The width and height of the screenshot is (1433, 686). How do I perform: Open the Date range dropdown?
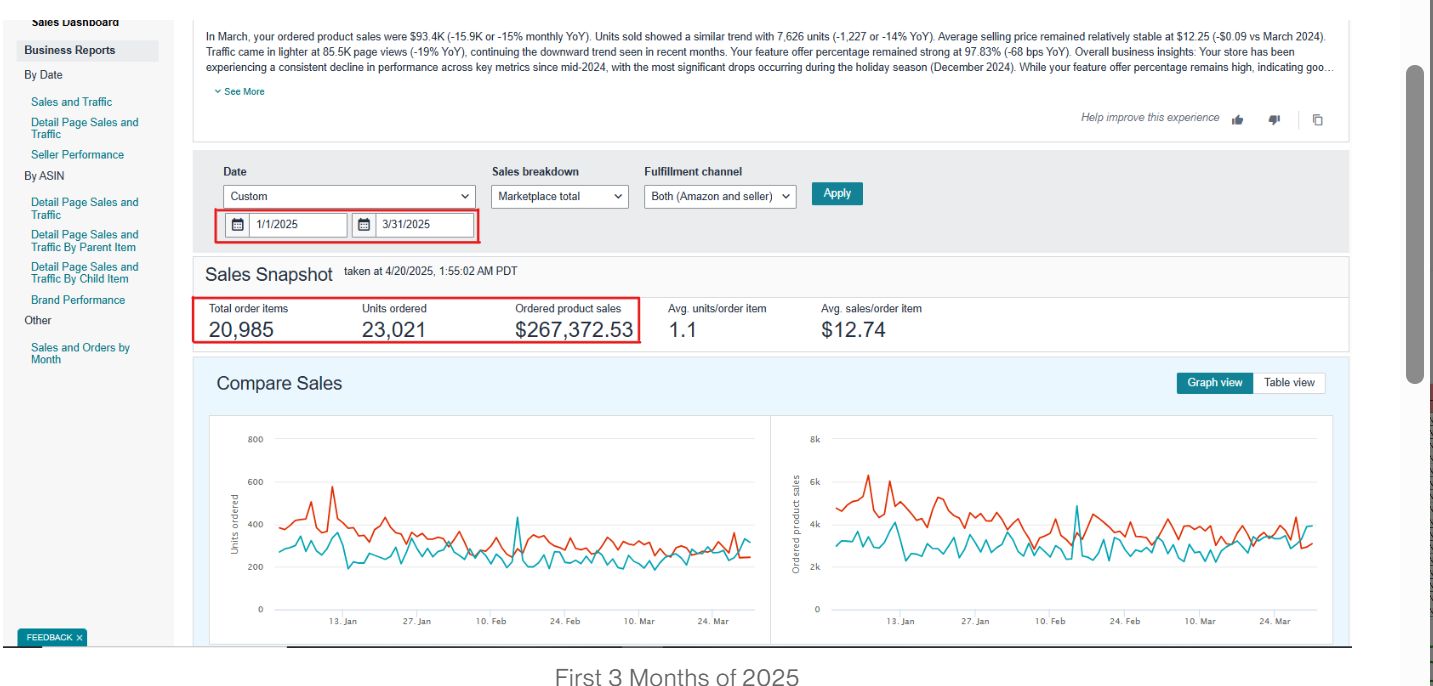(349, 197)
